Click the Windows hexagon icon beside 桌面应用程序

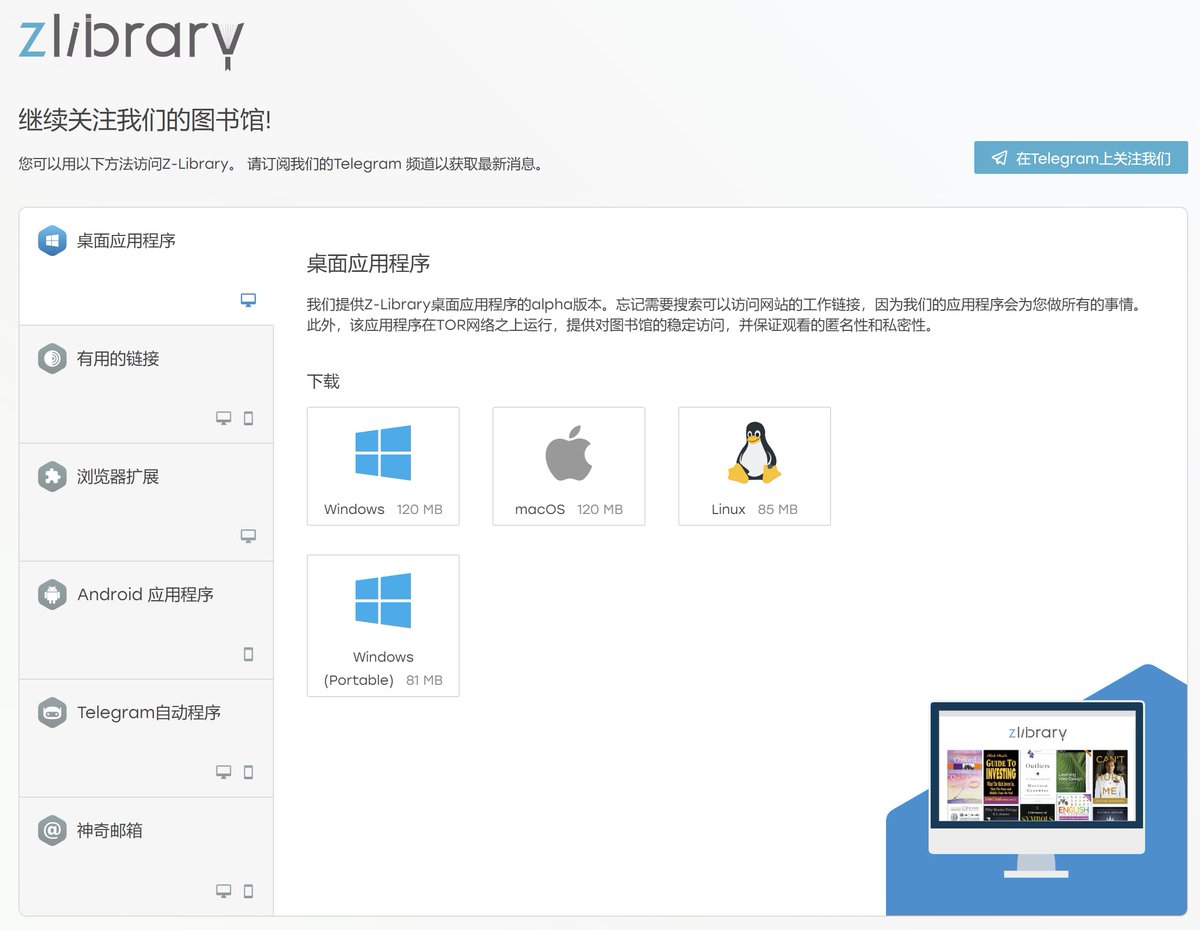coord(52,241)
